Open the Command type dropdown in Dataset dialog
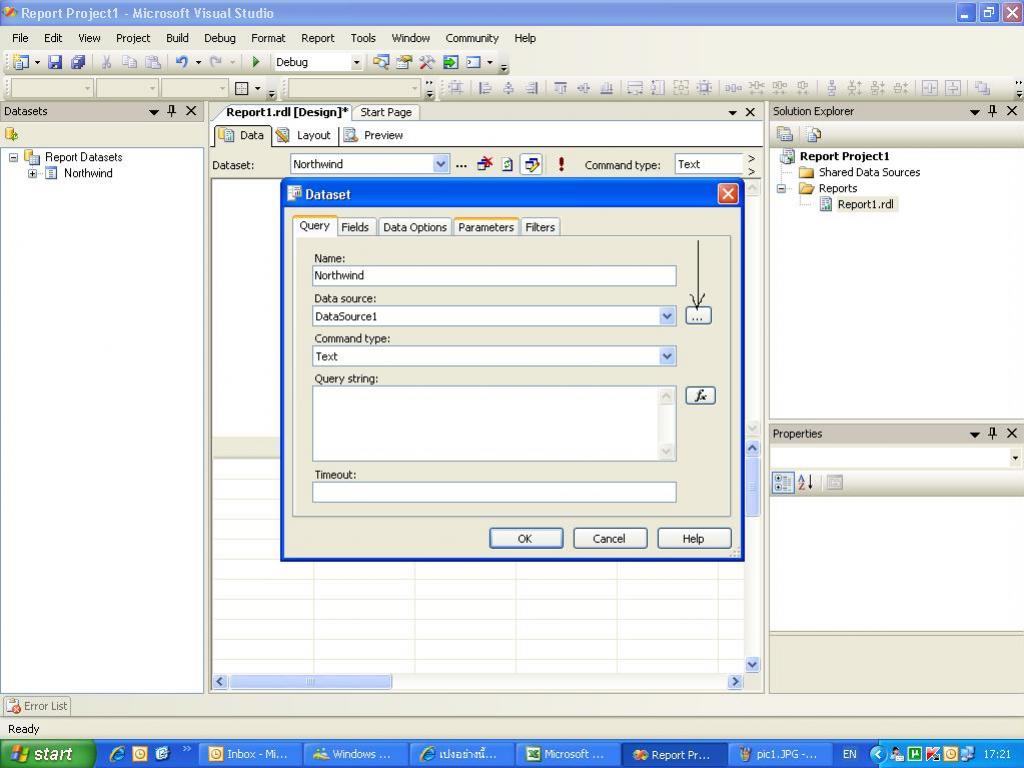This screenshot has height=768, width=1024. (667, 357)
